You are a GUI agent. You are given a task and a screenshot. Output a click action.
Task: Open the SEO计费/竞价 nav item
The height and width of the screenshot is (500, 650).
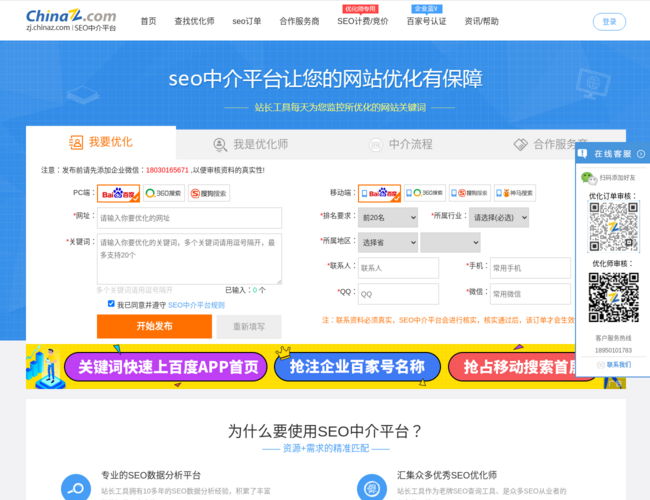[363, 21]
